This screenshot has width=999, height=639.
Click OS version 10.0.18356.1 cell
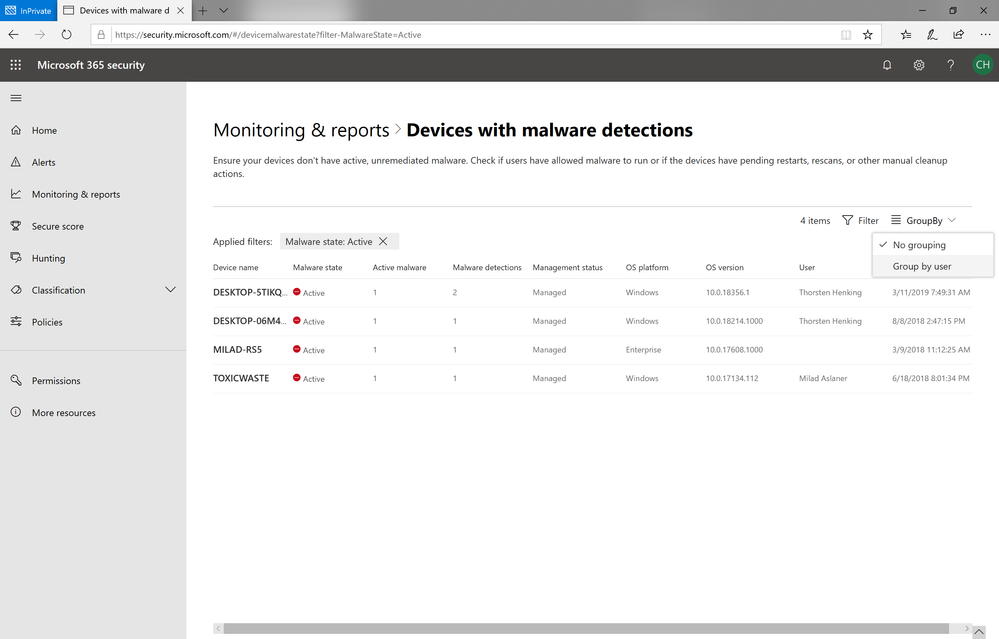click(728, 292)
